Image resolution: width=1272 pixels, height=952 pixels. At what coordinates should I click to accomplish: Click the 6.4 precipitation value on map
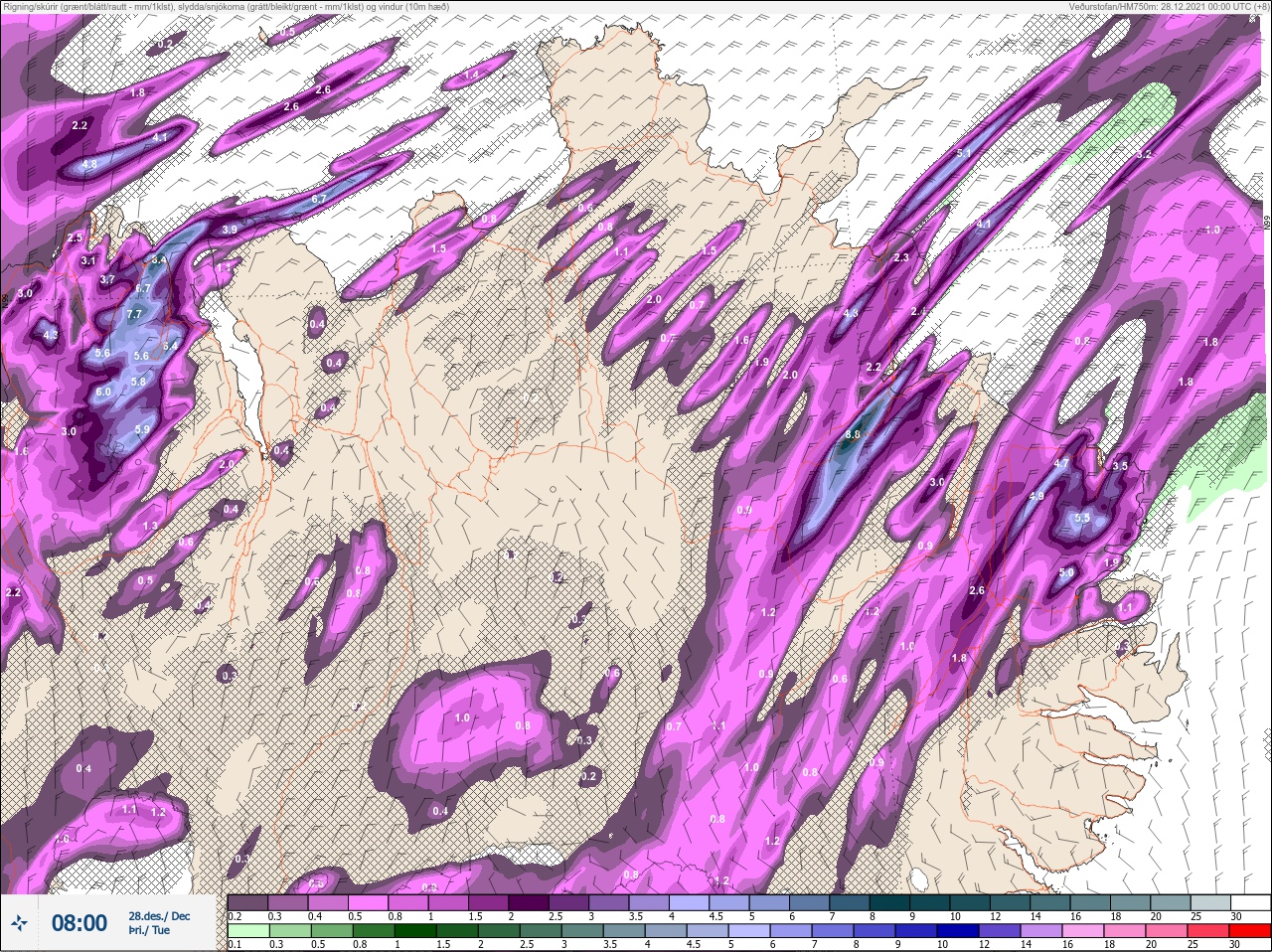170,346
